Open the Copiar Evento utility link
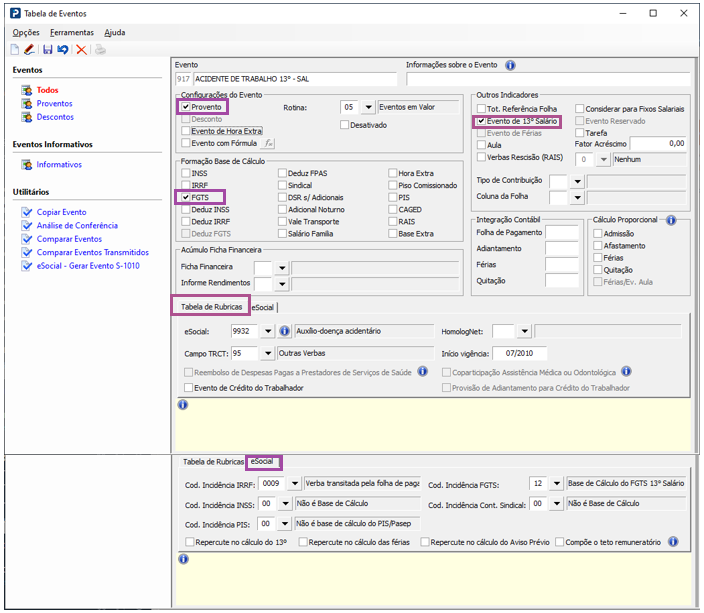The width and height of the screenshot is (704, 613). pos(62,212)
